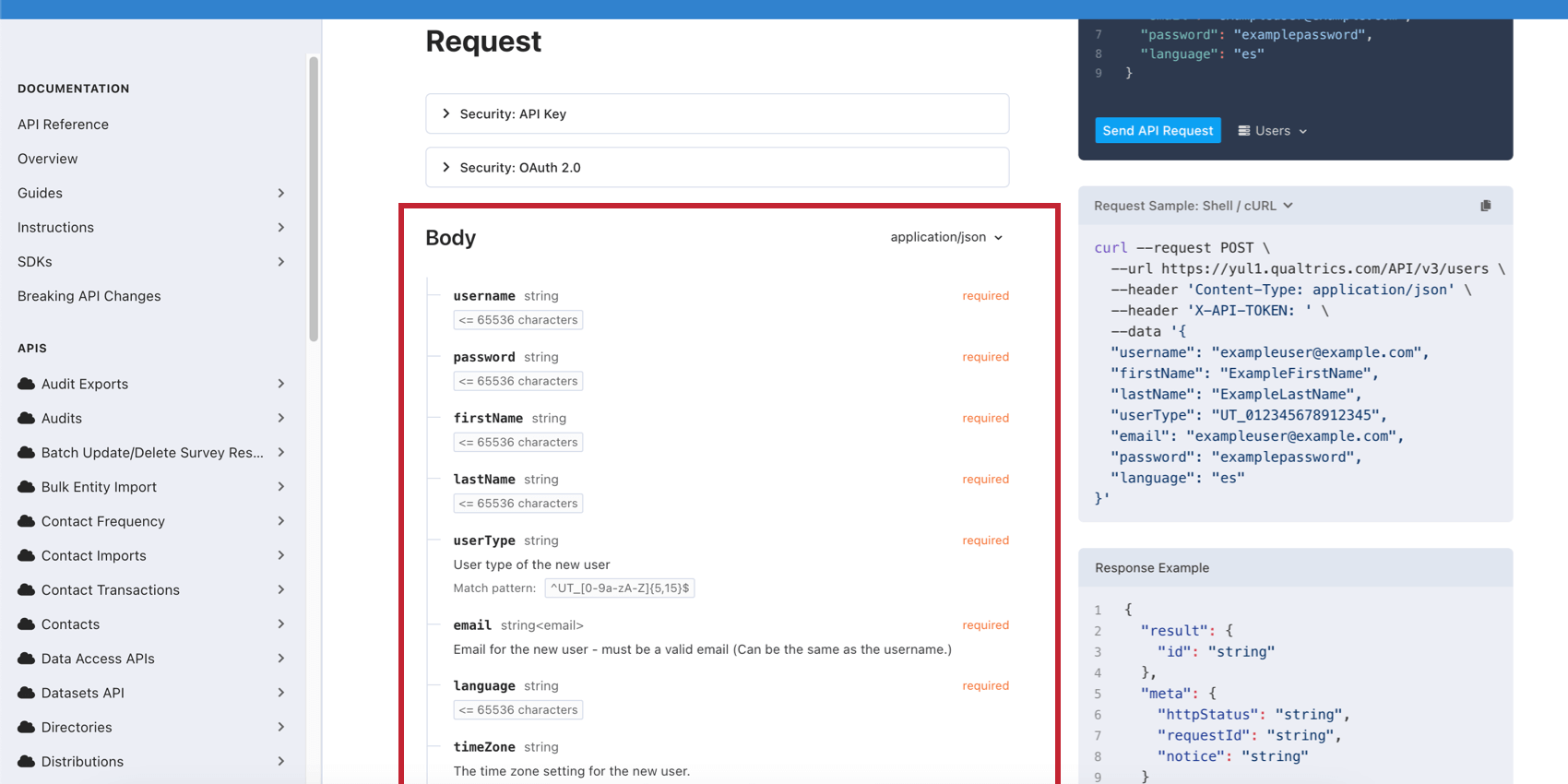1568x784 pixels.
Task: Click the email field name in Body
Action: (x=472, y=625)
